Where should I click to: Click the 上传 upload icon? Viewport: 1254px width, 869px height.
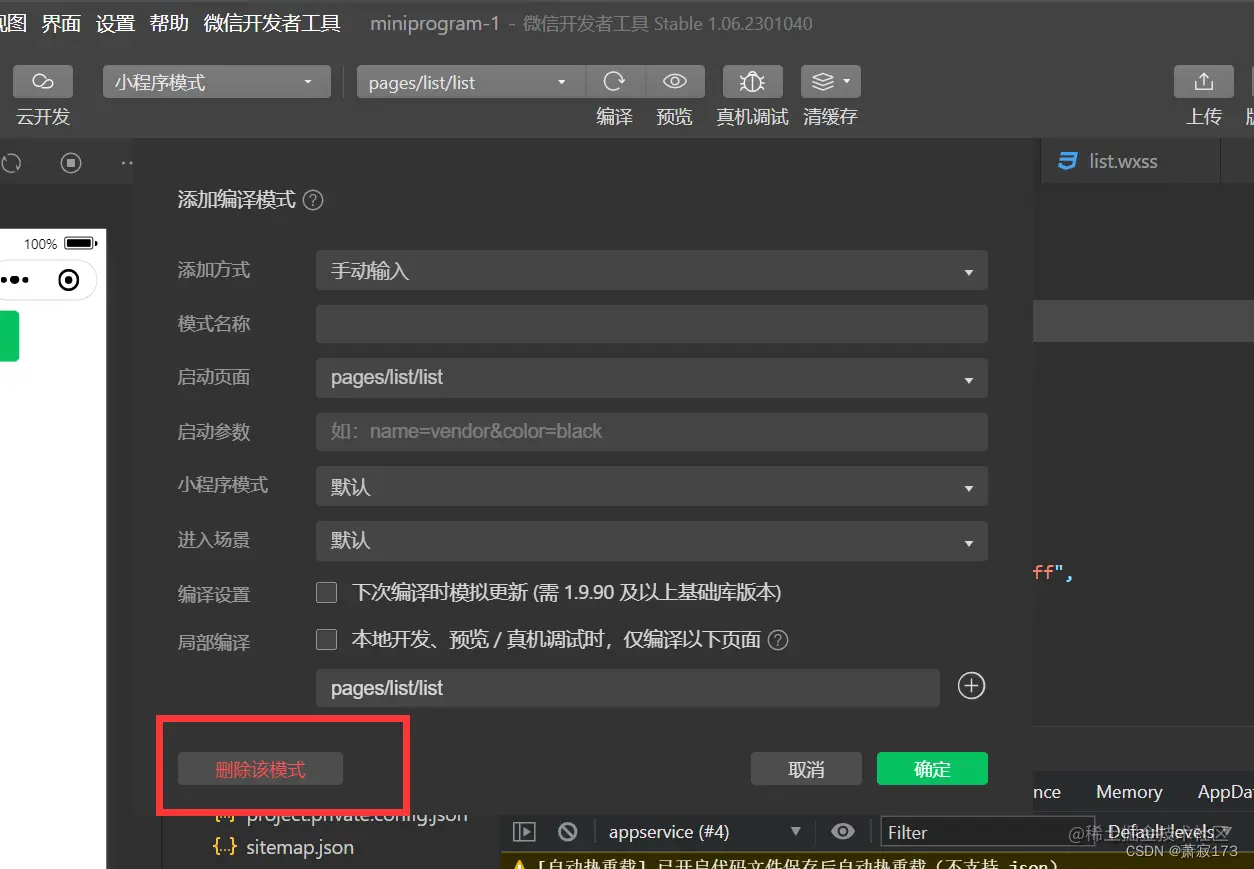coord(1204,81)
